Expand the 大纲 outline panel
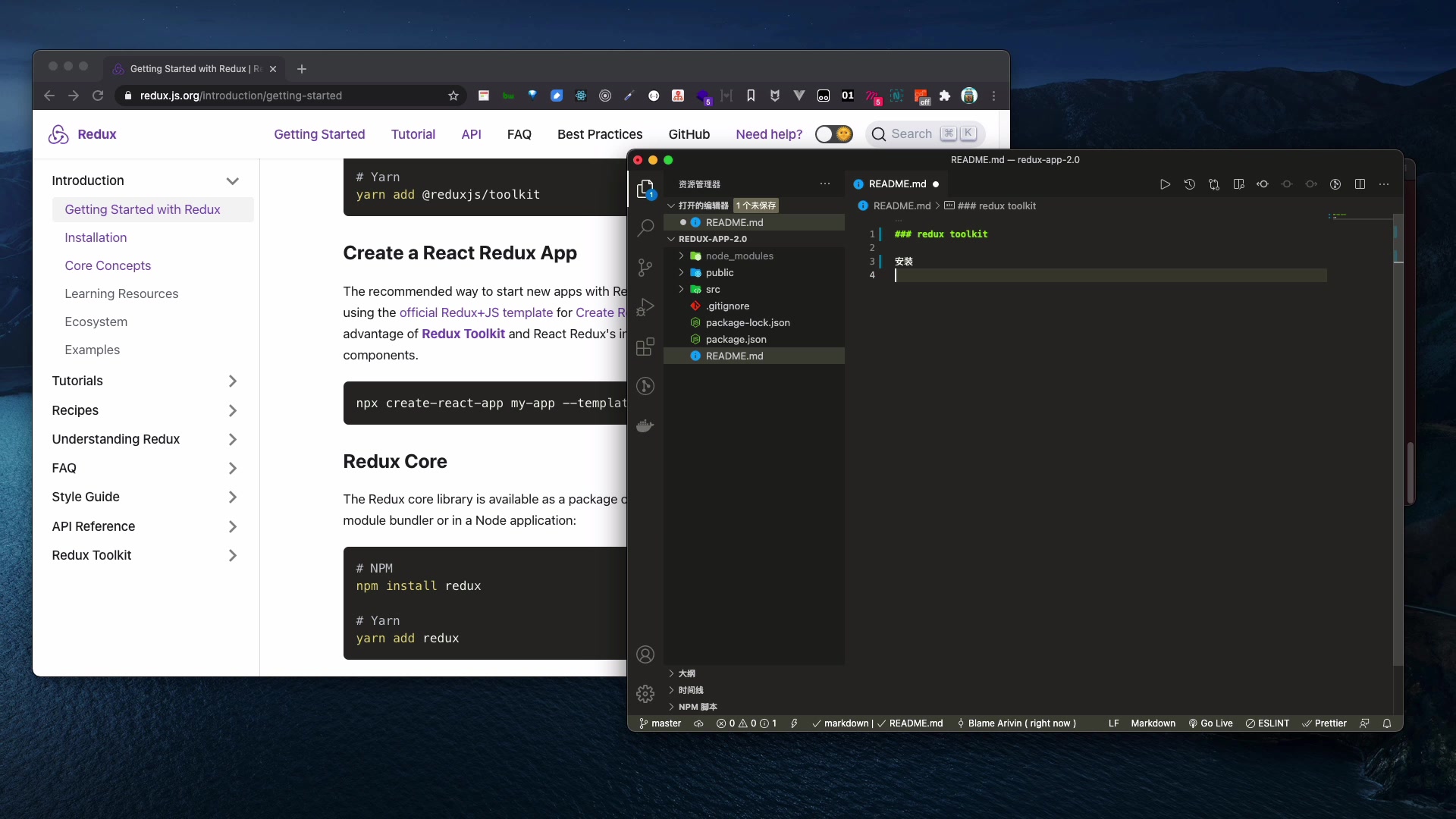 point(754,673)
